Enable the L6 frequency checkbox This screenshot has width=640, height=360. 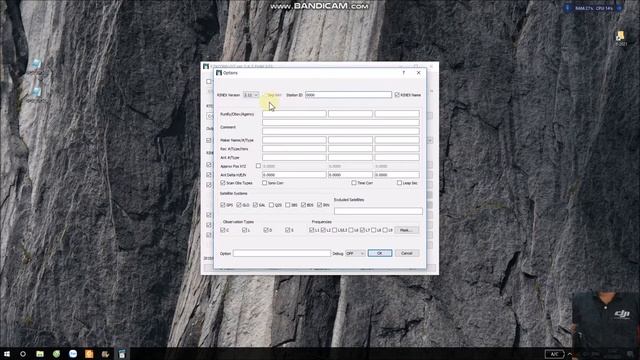click(x=351, y=230)
